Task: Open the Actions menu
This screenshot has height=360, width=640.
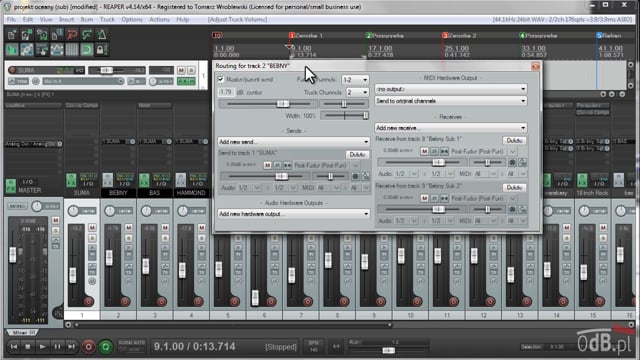Action: pyautogui.click(x=159, y=20)
